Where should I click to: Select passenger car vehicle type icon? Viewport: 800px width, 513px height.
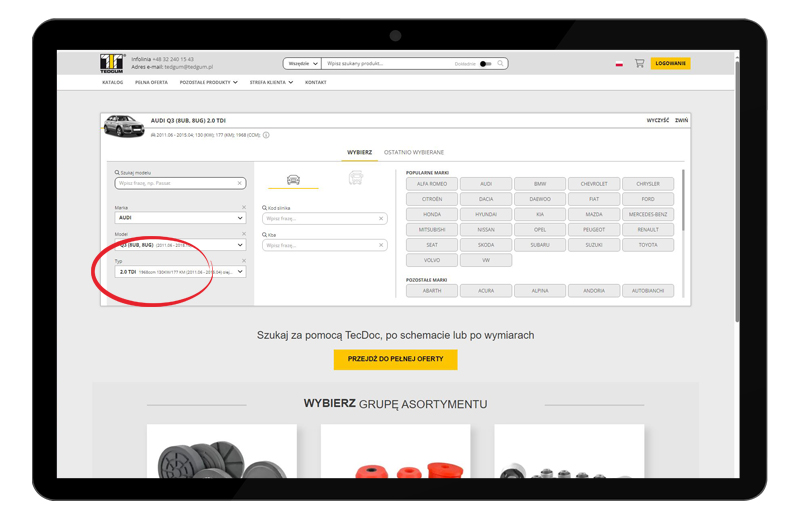point(293,180)
